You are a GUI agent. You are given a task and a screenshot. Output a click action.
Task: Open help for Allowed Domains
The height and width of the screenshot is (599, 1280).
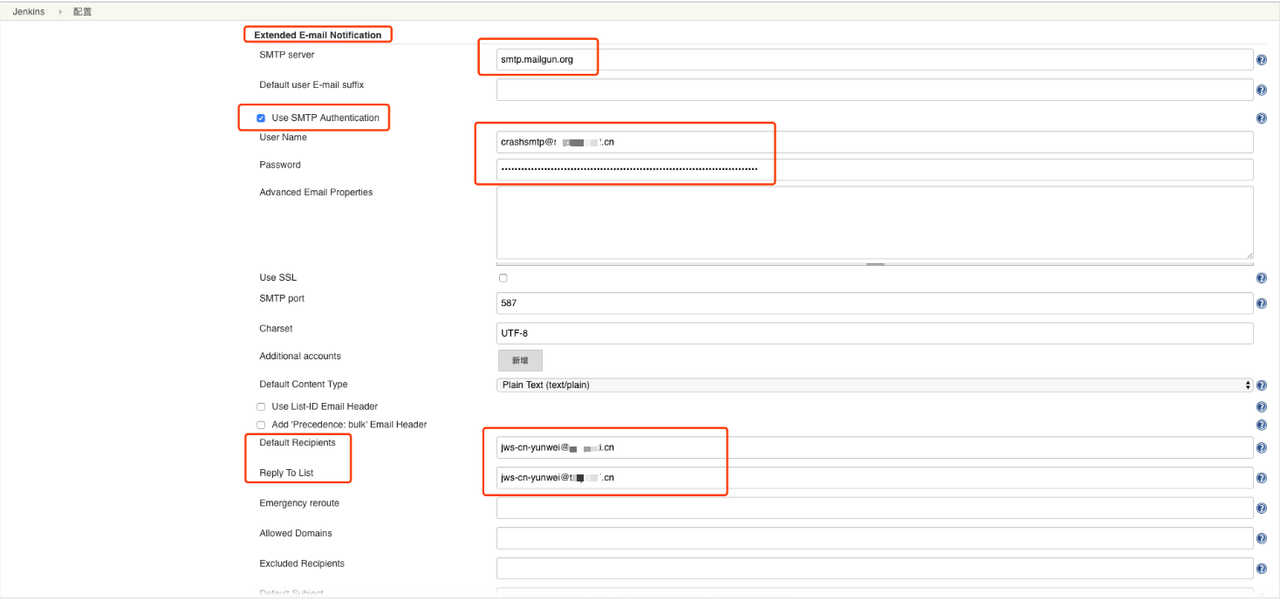[1261, 539]
